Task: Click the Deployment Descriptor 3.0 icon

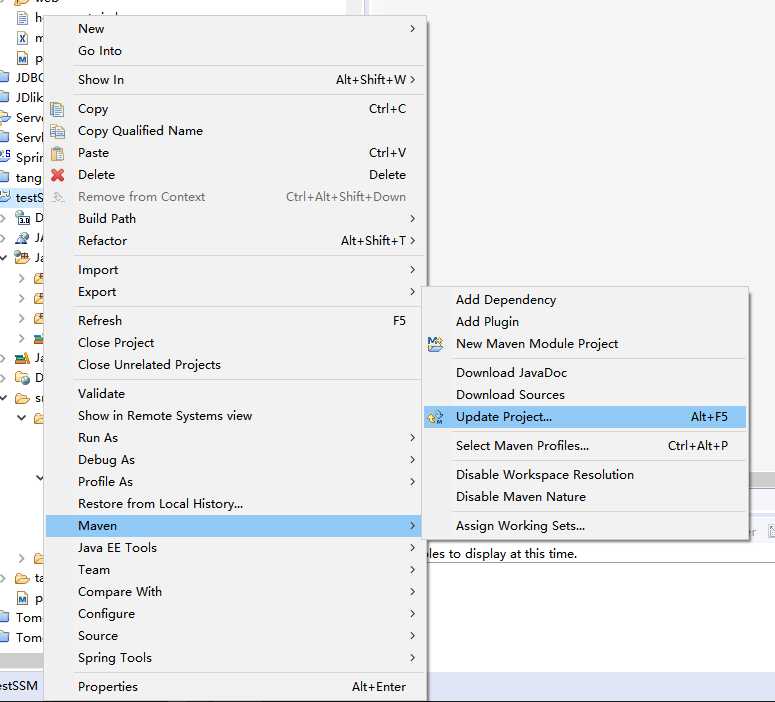Action: pyautogui.click(x=23, y=218)
